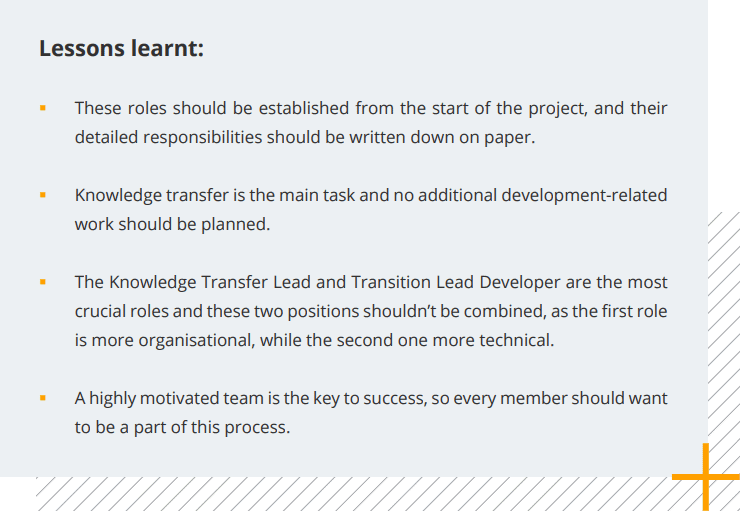Click the words 'Knowledge transfer is the main task'
The image size is (740, 511).
215,195
